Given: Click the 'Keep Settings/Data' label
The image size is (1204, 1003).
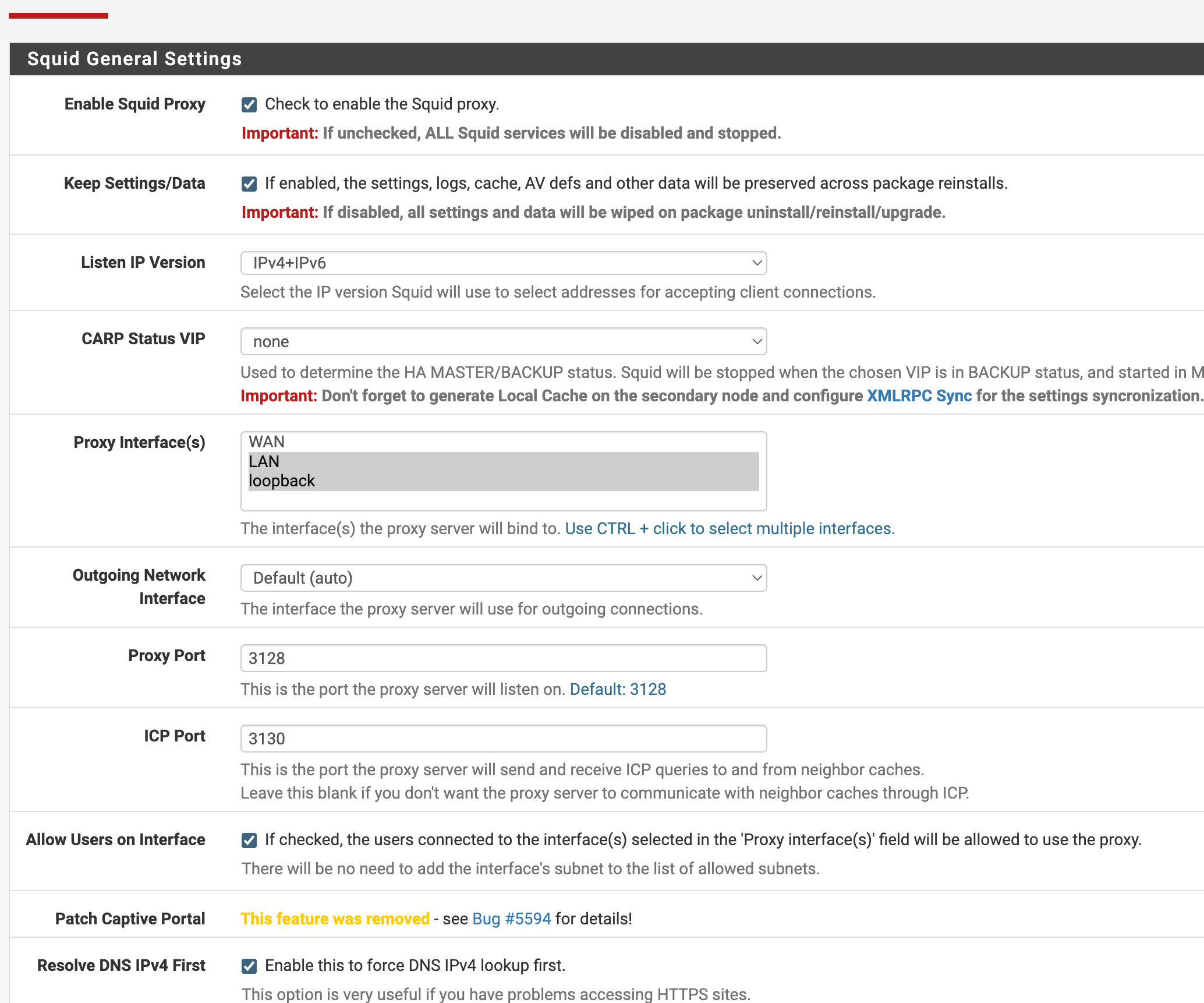Looking at the screenshot, I should pyautogui.click(x=134, y=183).
